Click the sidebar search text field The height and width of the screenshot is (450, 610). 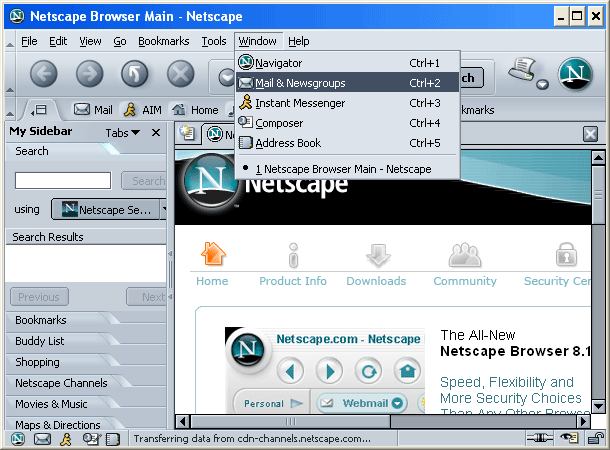[x=63, y=180]
